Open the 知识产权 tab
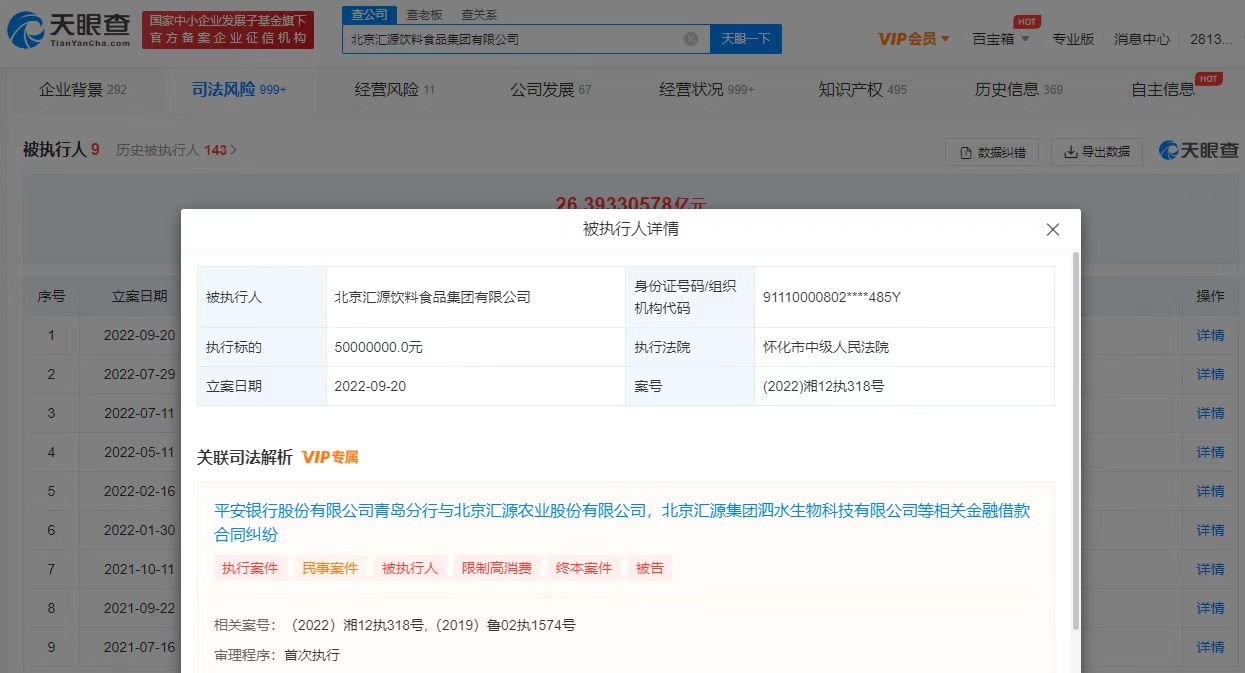This screenshot has height=673, width=1245. pos(863,90)
